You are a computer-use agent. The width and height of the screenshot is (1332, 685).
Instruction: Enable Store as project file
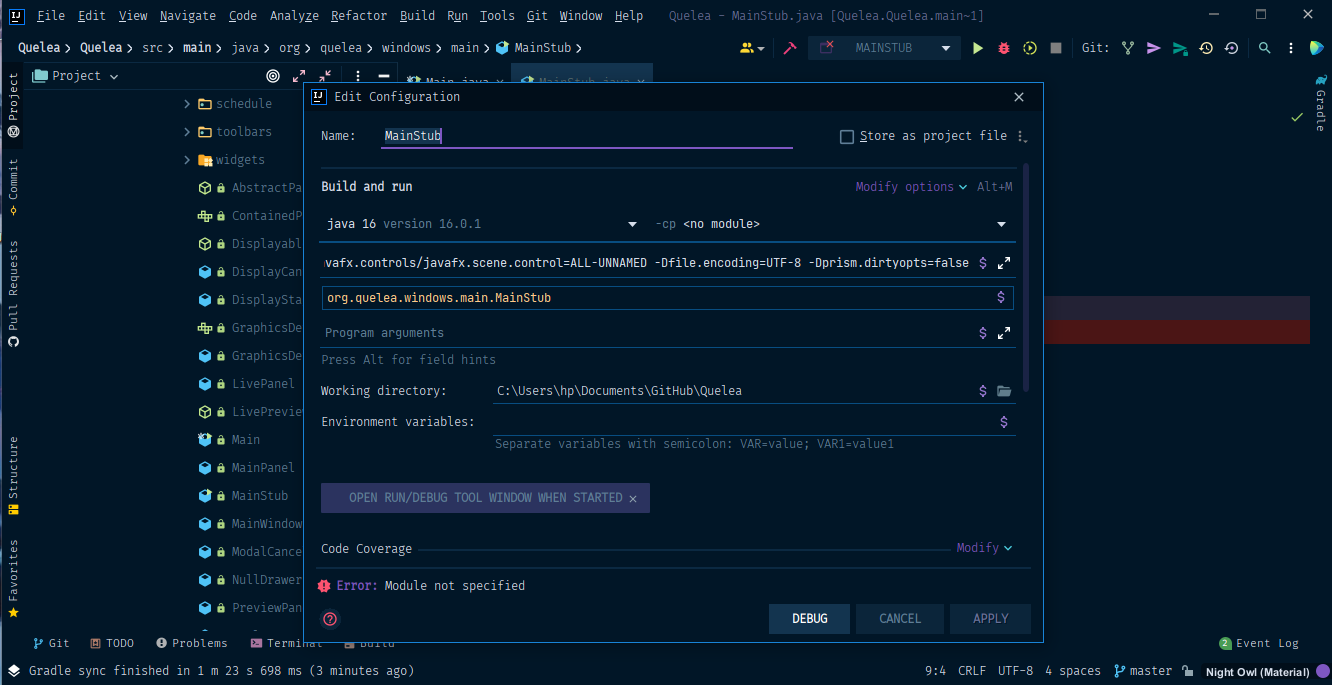coord(847,136)
